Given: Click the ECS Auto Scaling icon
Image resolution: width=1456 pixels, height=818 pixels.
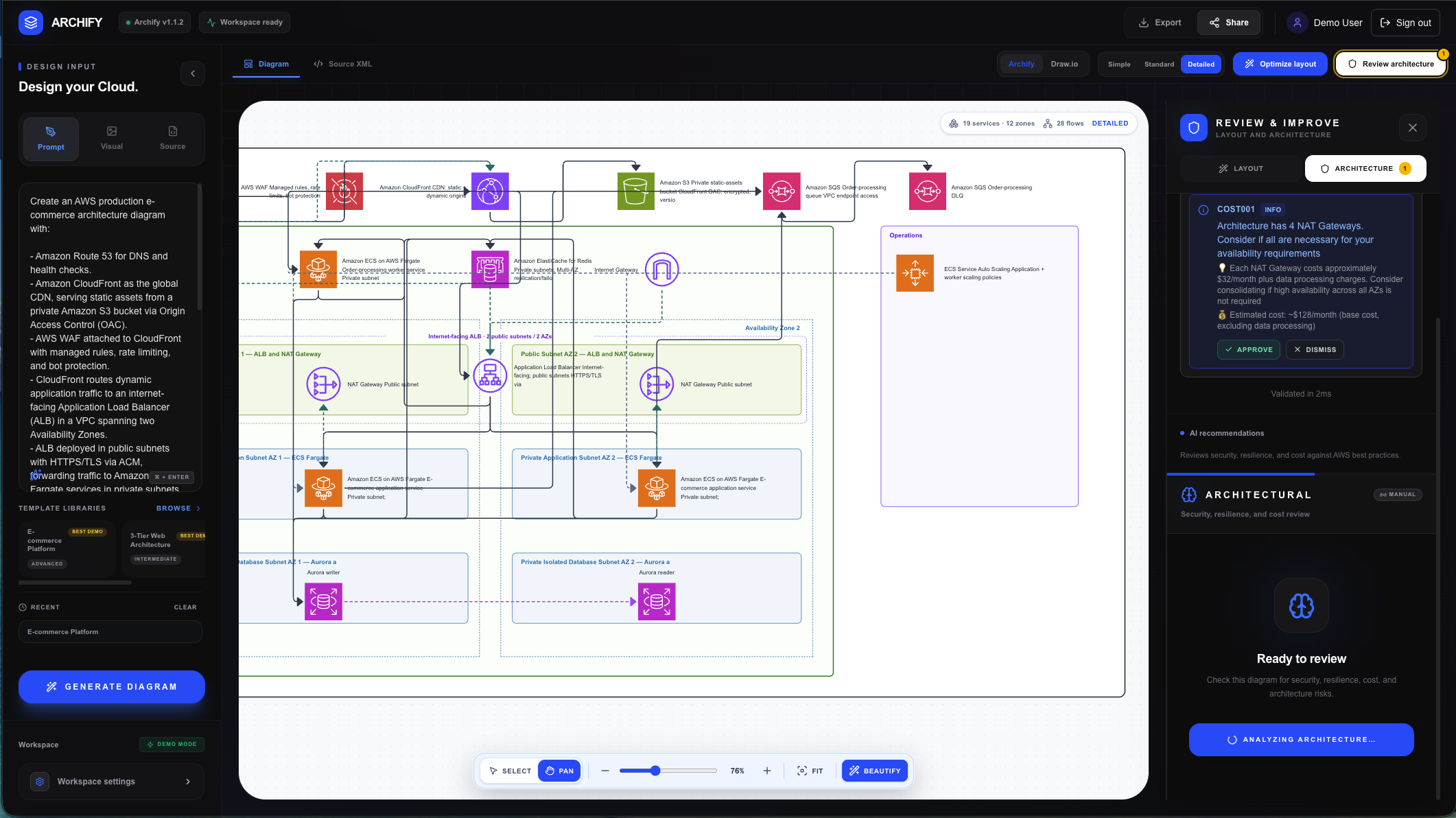Looking at the screenshot, I should coord(915,273).
